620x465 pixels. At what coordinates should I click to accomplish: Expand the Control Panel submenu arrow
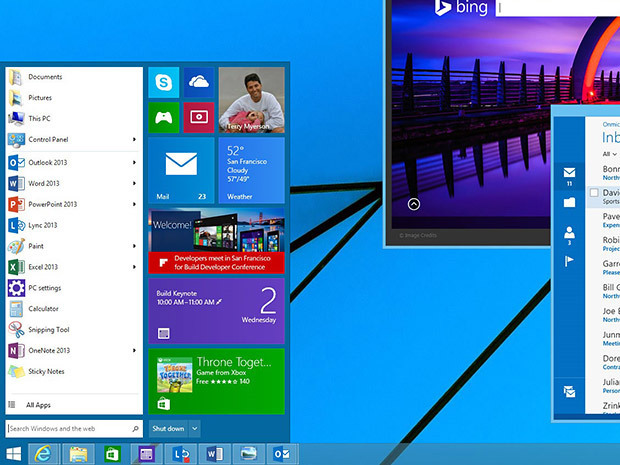coord(134,139)
